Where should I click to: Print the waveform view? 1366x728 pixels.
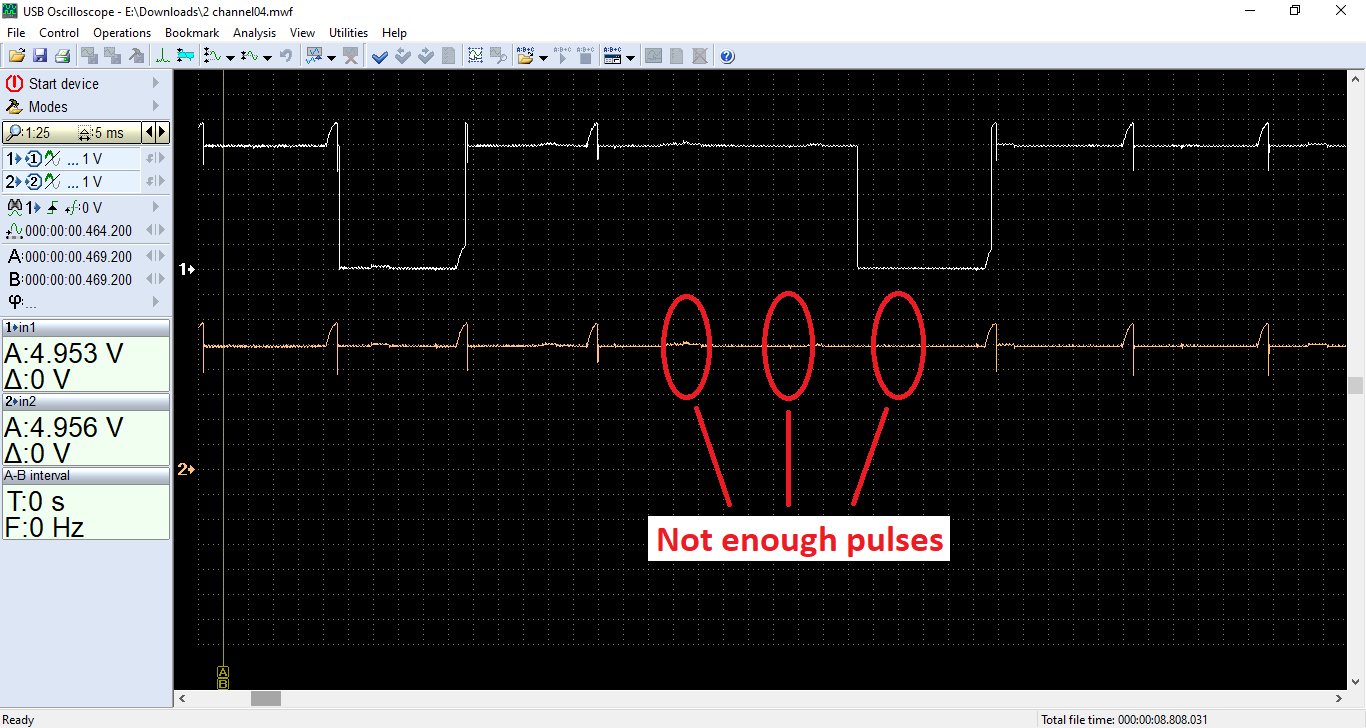point(61,55)
